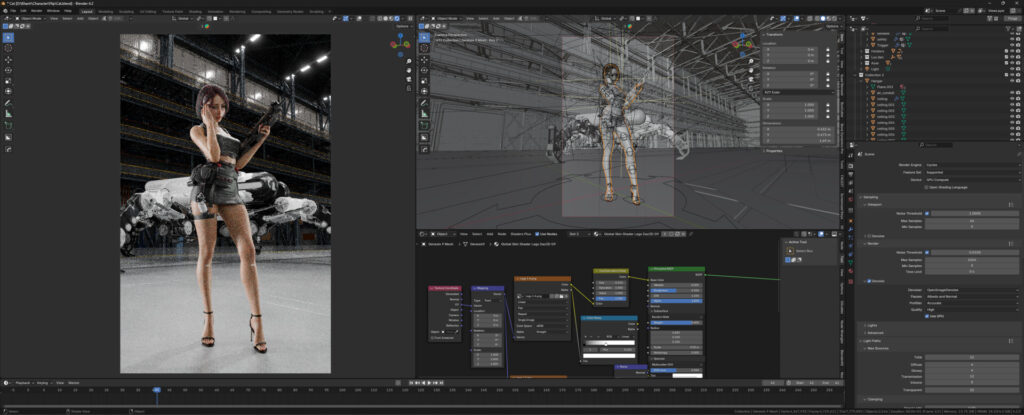Expand the Lights panel
Image resolution: width=1024 pixels, height=415 pixels.
point(871,325)
